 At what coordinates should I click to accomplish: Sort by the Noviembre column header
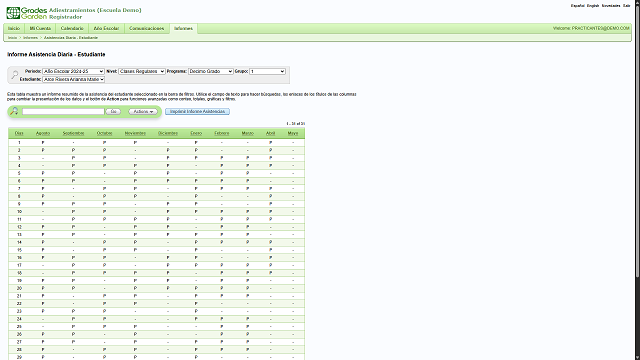tap(135, 133)
